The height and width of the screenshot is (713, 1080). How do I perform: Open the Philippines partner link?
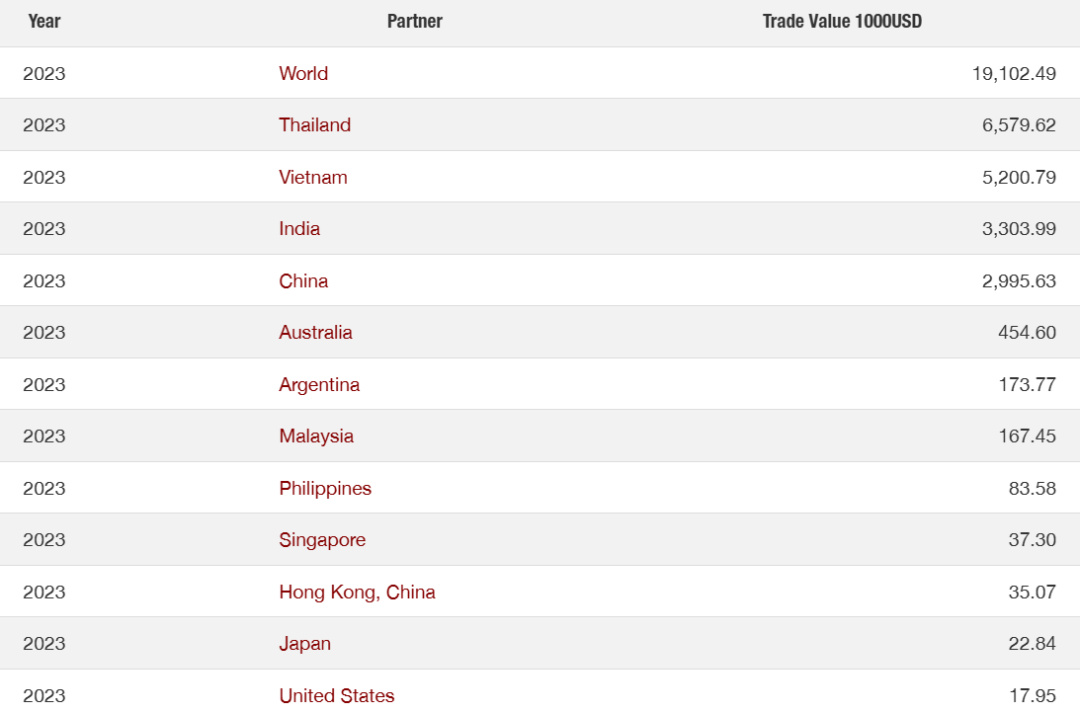click(x=325, y=488)
